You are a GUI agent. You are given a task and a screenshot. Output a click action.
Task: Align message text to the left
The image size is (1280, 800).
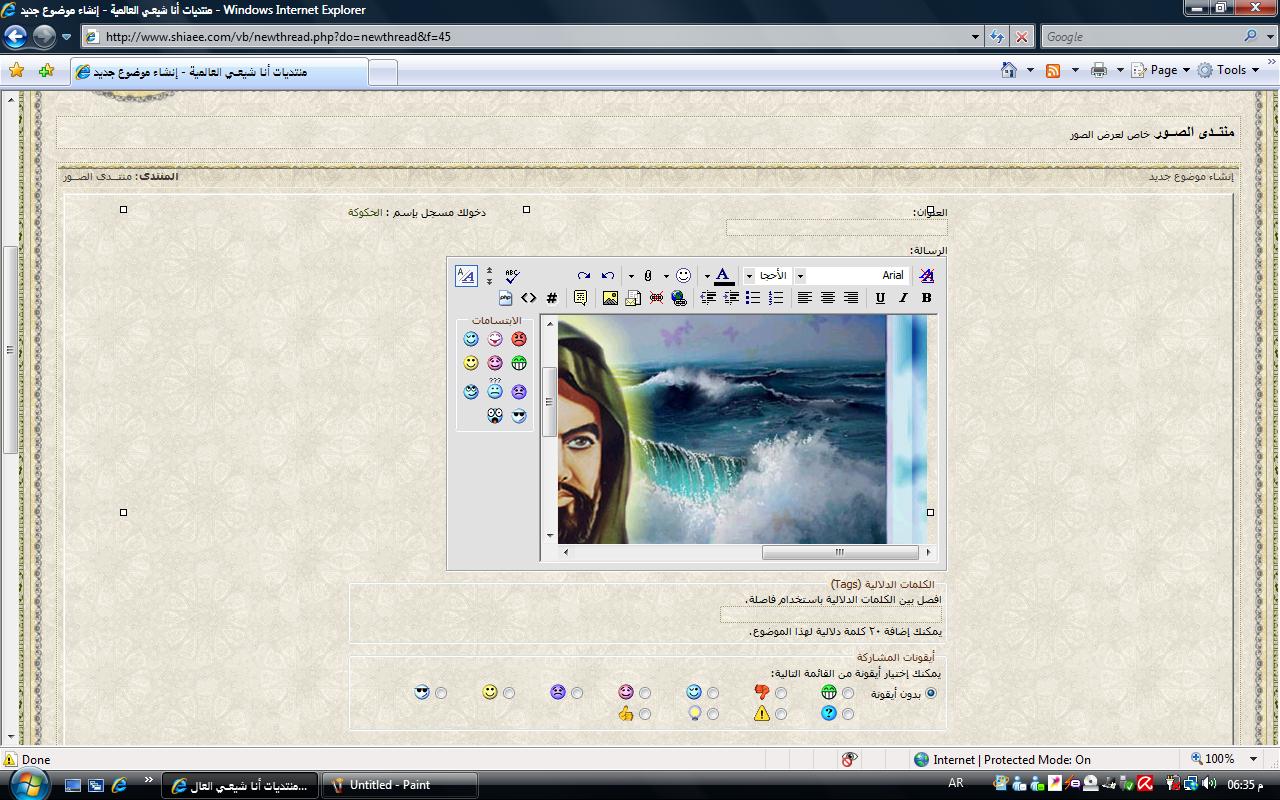coord(805,298)
